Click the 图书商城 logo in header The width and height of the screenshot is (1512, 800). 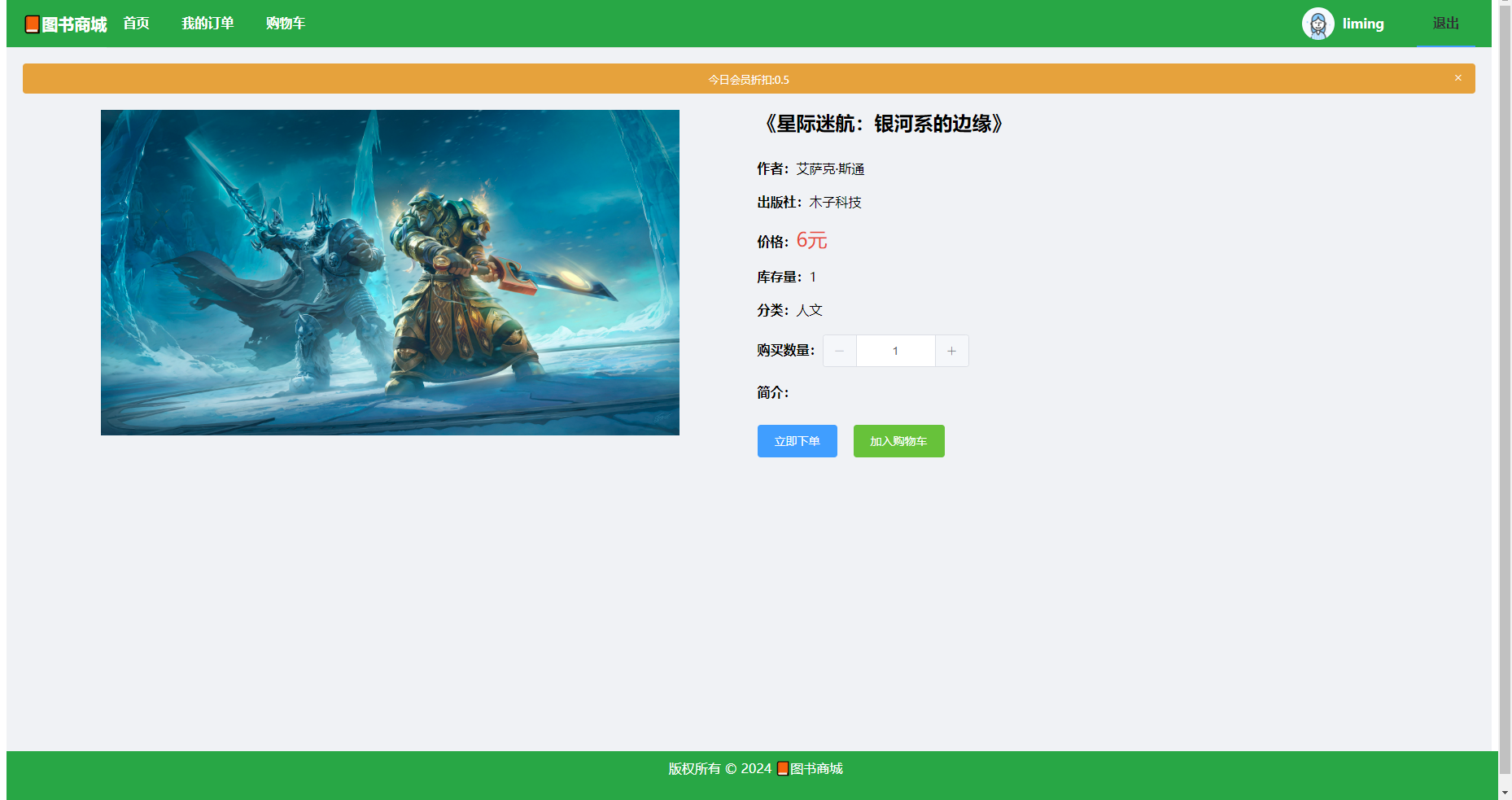[66, 24]
